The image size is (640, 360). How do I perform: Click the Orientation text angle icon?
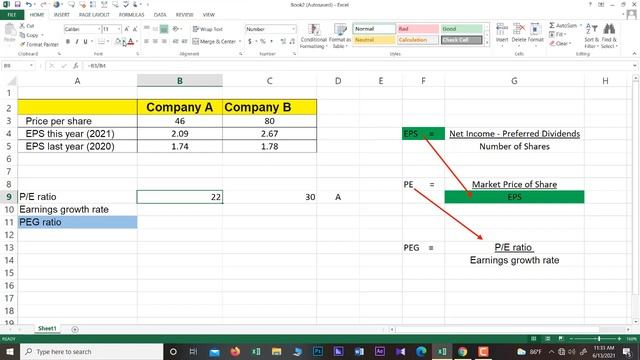point(176,29)
